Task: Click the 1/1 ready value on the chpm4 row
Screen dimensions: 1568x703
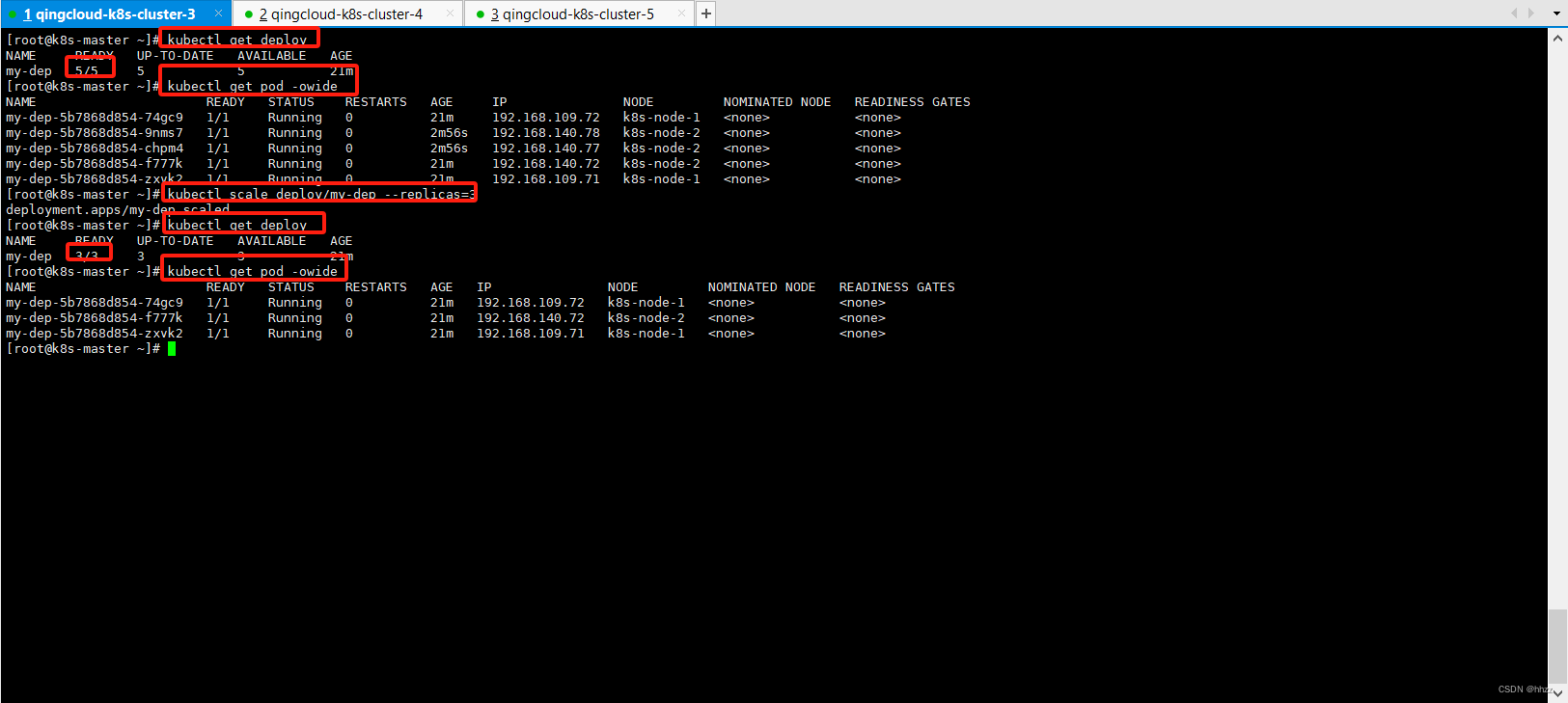Action: point(218,149)
